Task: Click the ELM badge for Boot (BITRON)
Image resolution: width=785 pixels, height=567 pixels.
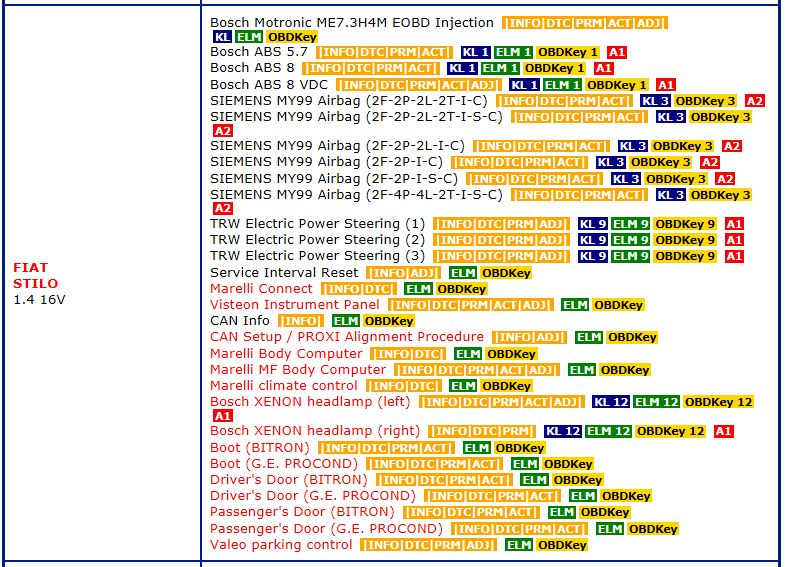Action: pos(477,448)
